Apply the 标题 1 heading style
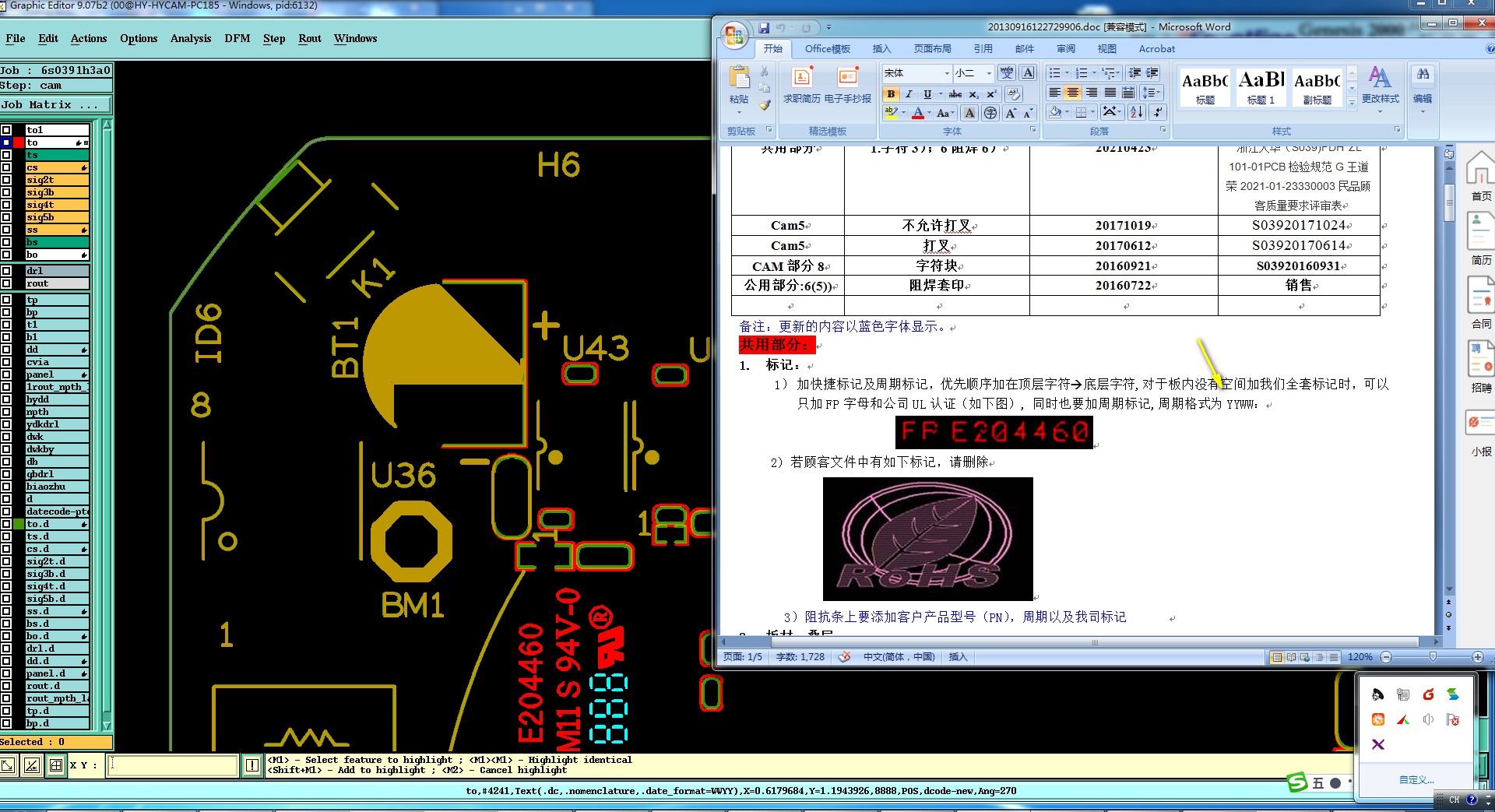Viewport: 1495px width, 812px height. (x=1261, y=86)
